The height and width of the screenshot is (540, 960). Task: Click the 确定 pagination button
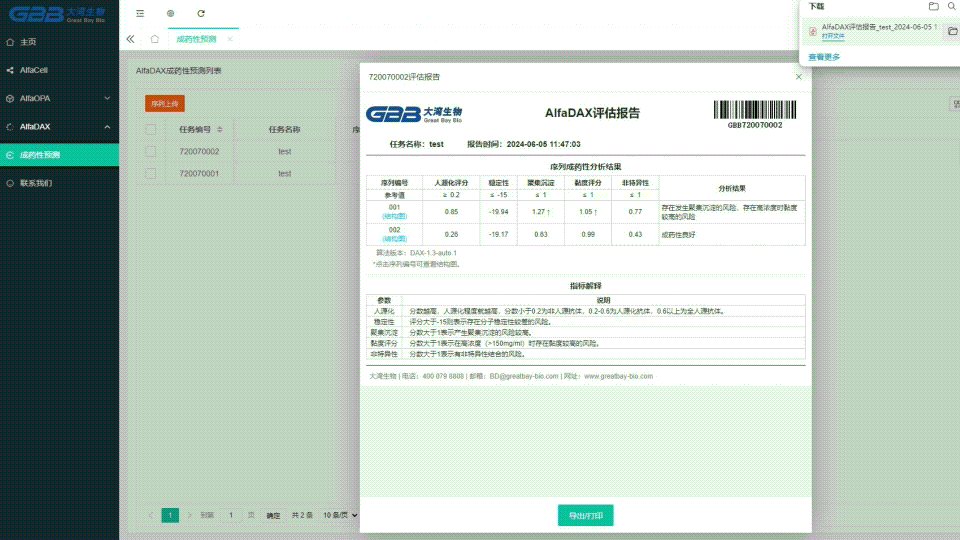(x=273, y=516)
